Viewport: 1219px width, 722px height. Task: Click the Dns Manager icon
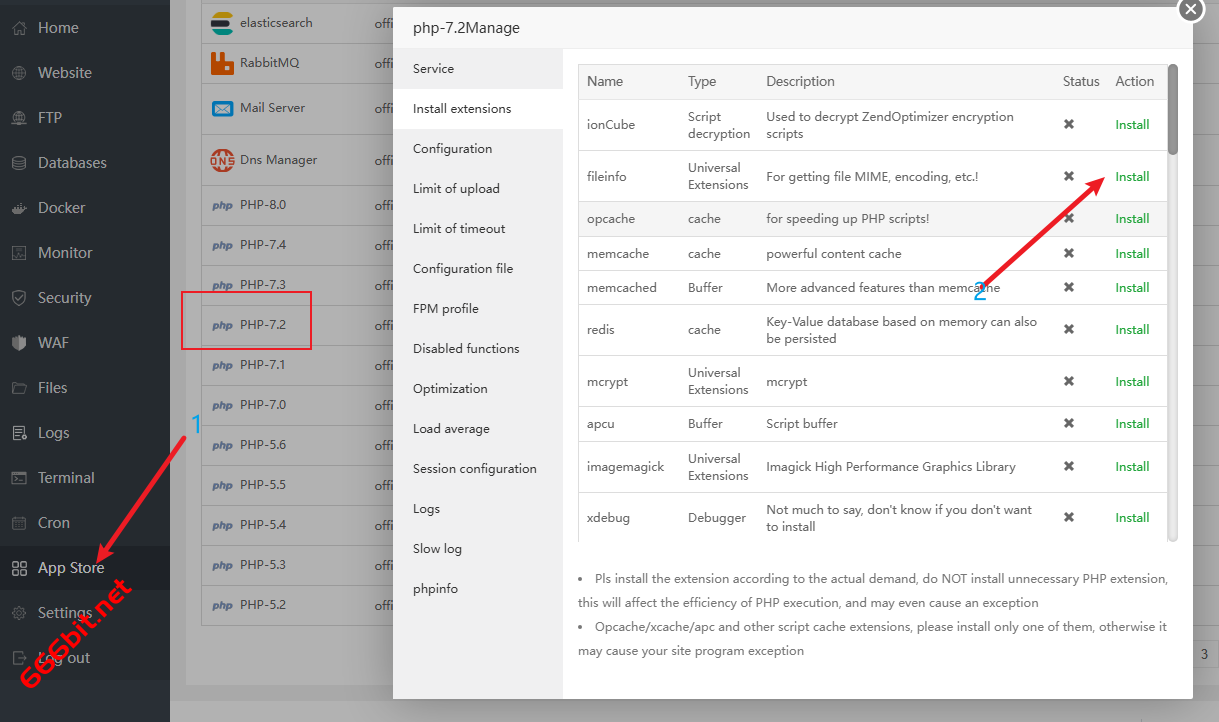[222, 160]
